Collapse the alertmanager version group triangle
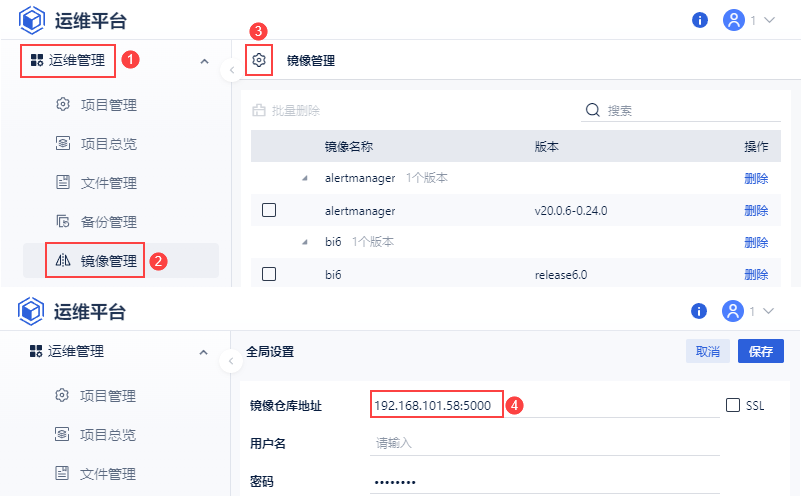This screenshot has width=801, height=496. (x=305, y=179)
